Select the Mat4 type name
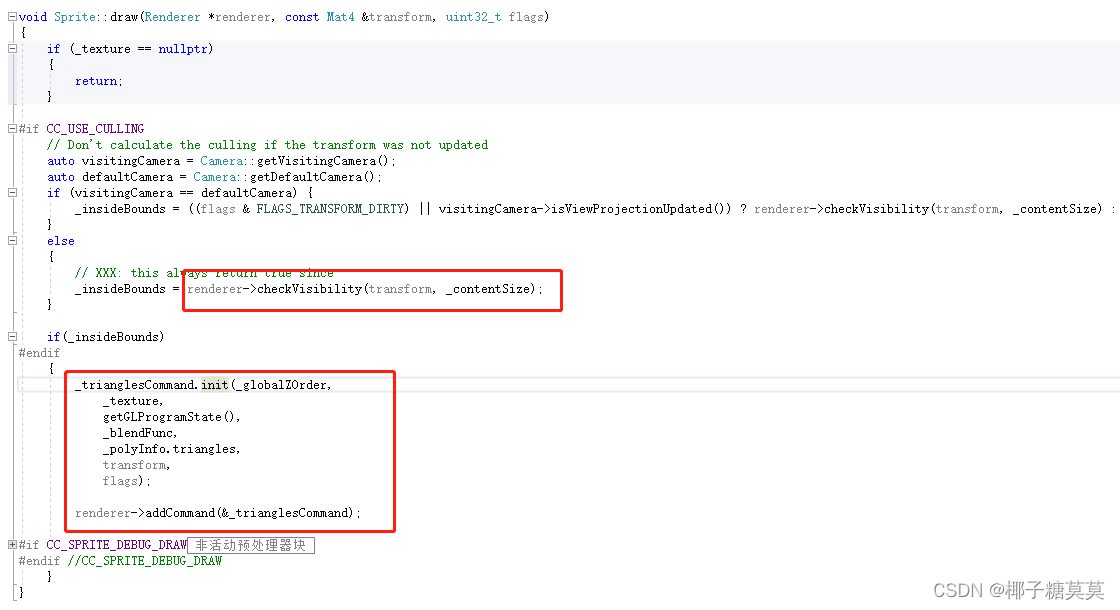 pyautogui.click(x=341, y=16)
